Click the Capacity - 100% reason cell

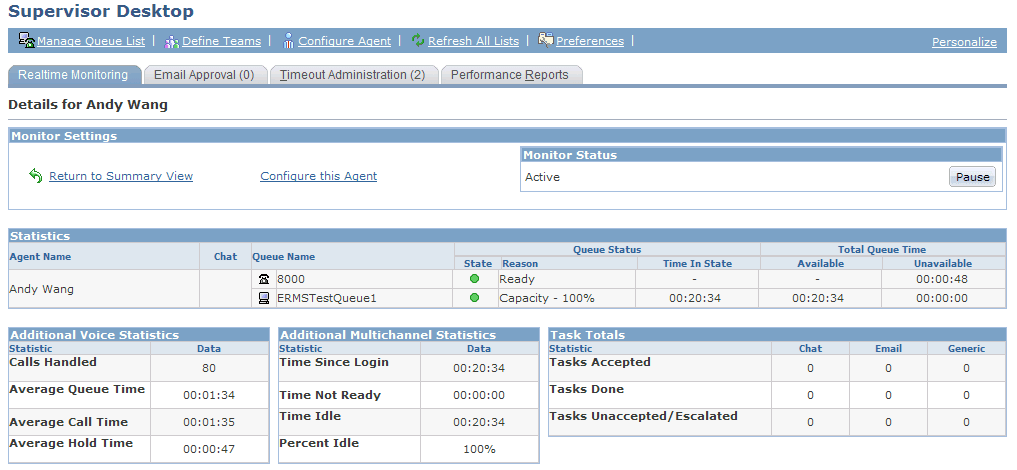pyautogui.click(x=567, y=298)
